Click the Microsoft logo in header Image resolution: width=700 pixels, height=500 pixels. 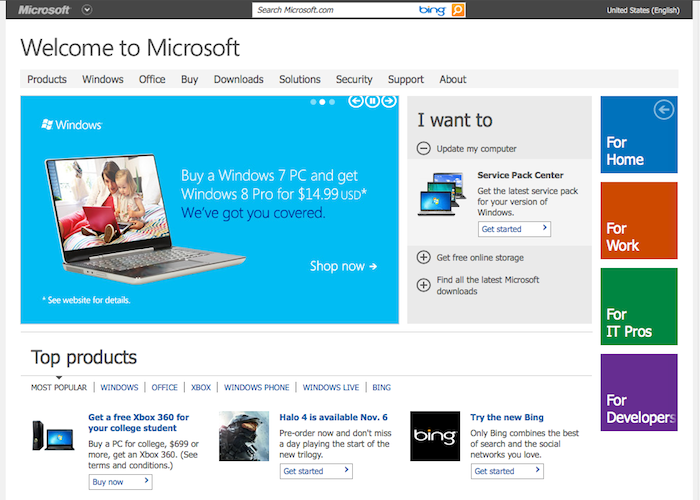44,10
